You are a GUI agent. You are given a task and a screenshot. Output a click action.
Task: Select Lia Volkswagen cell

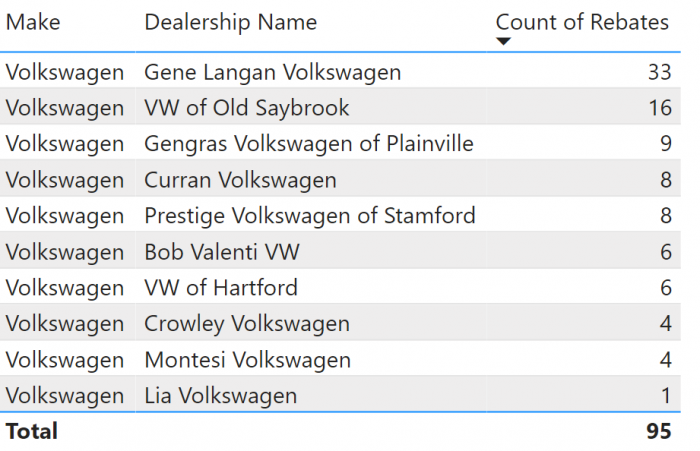point(221,396)
